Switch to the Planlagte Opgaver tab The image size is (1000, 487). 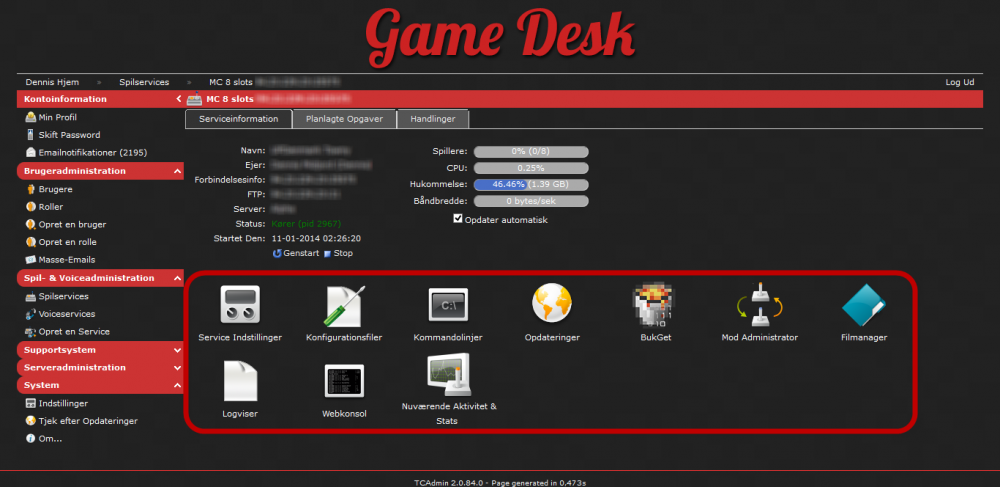point(344,119)
